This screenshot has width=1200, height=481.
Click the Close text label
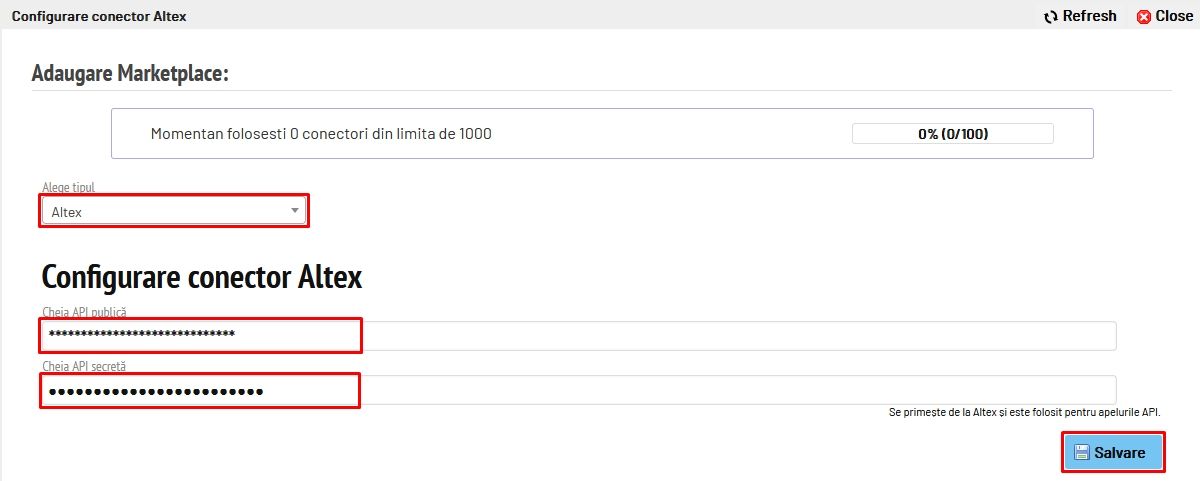[x=1175, y=16]
